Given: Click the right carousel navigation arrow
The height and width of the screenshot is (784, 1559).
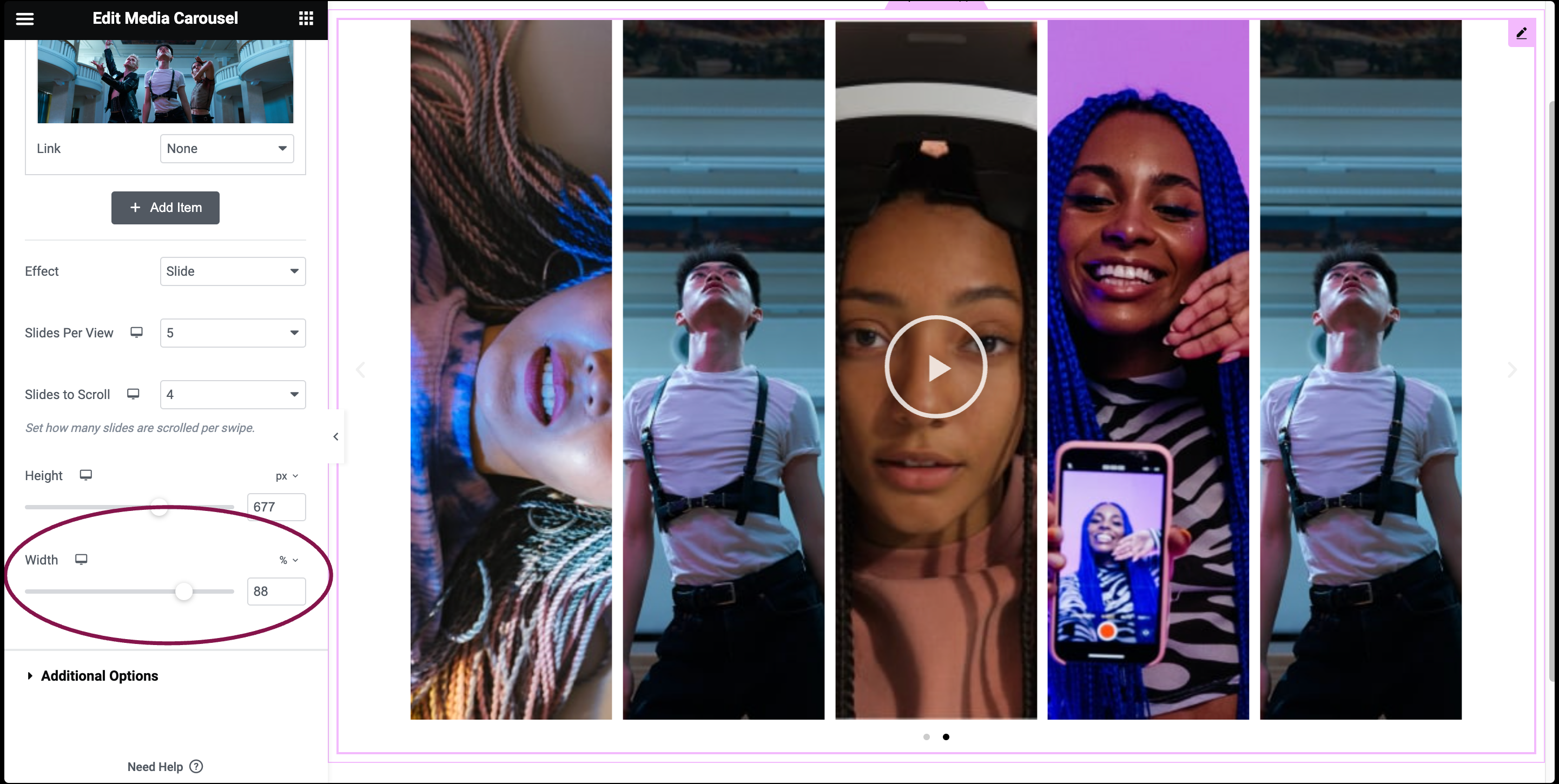Looking at the screenshot, I should click(1512, 370).
